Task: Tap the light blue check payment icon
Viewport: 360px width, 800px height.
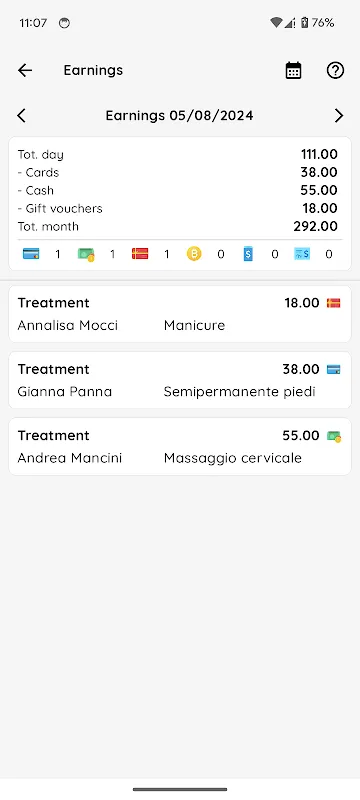Action: pos(302,254)
